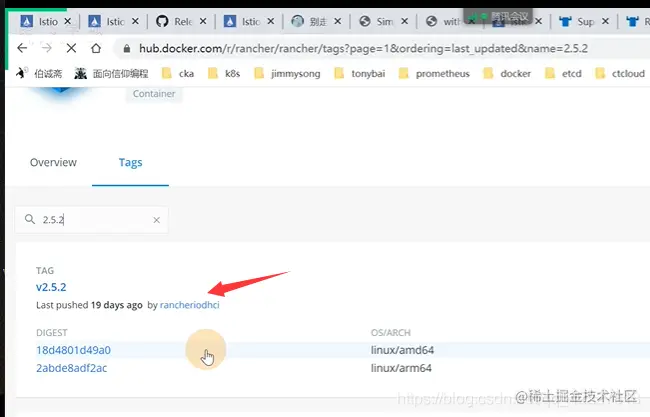Open the docker bookmark folder

pyautogui.click(x=507, y=73)
